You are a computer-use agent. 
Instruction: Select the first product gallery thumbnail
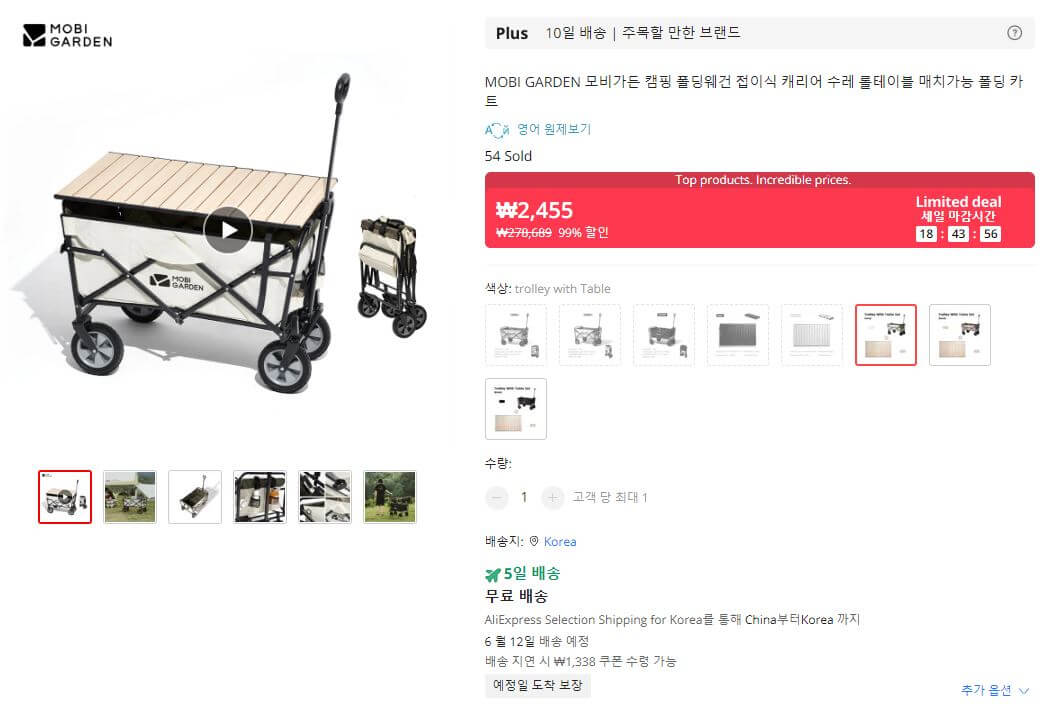click(64, 496)
